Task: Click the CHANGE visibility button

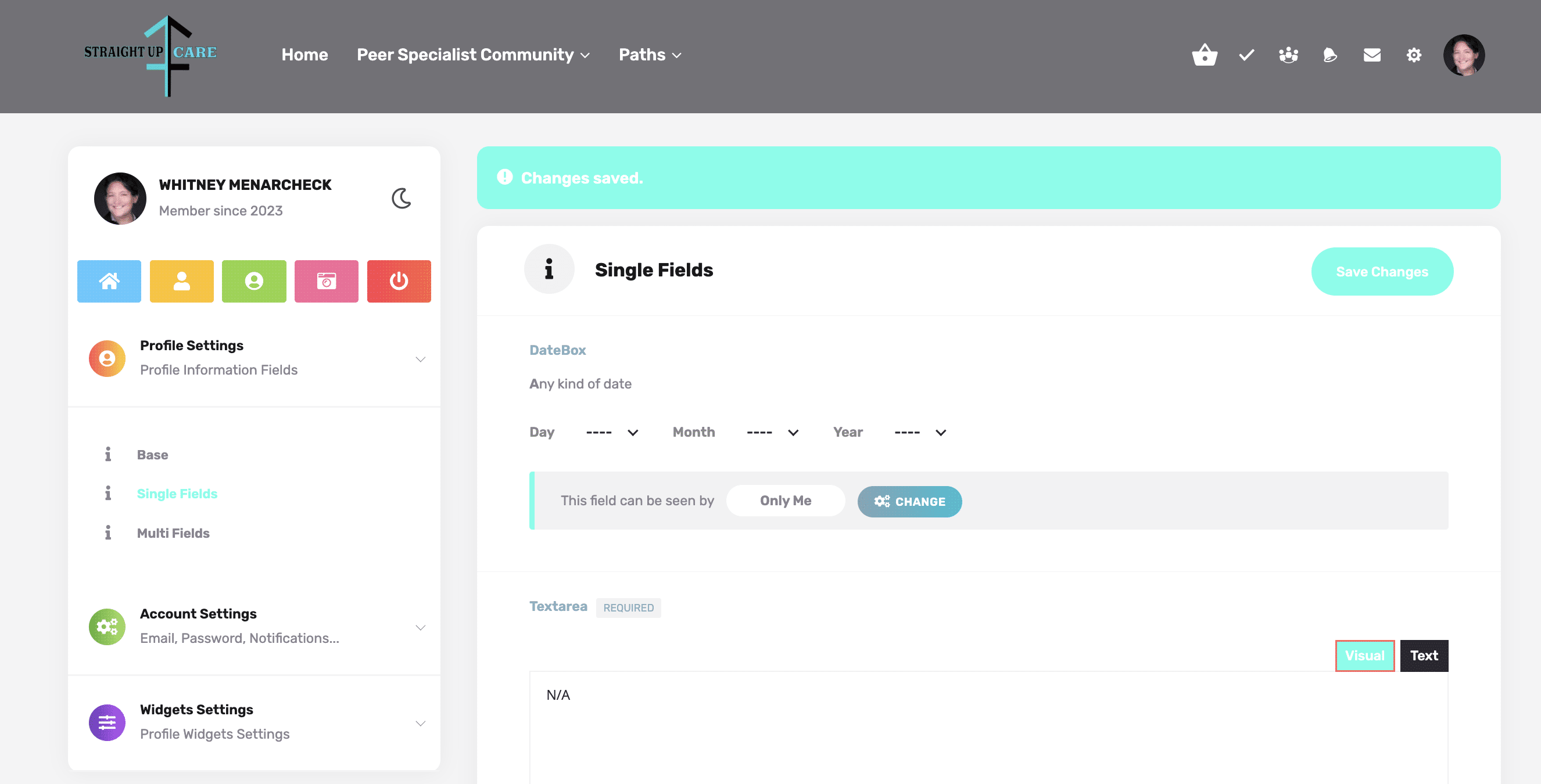Action: pyautogui.click(x=909, y=501)
